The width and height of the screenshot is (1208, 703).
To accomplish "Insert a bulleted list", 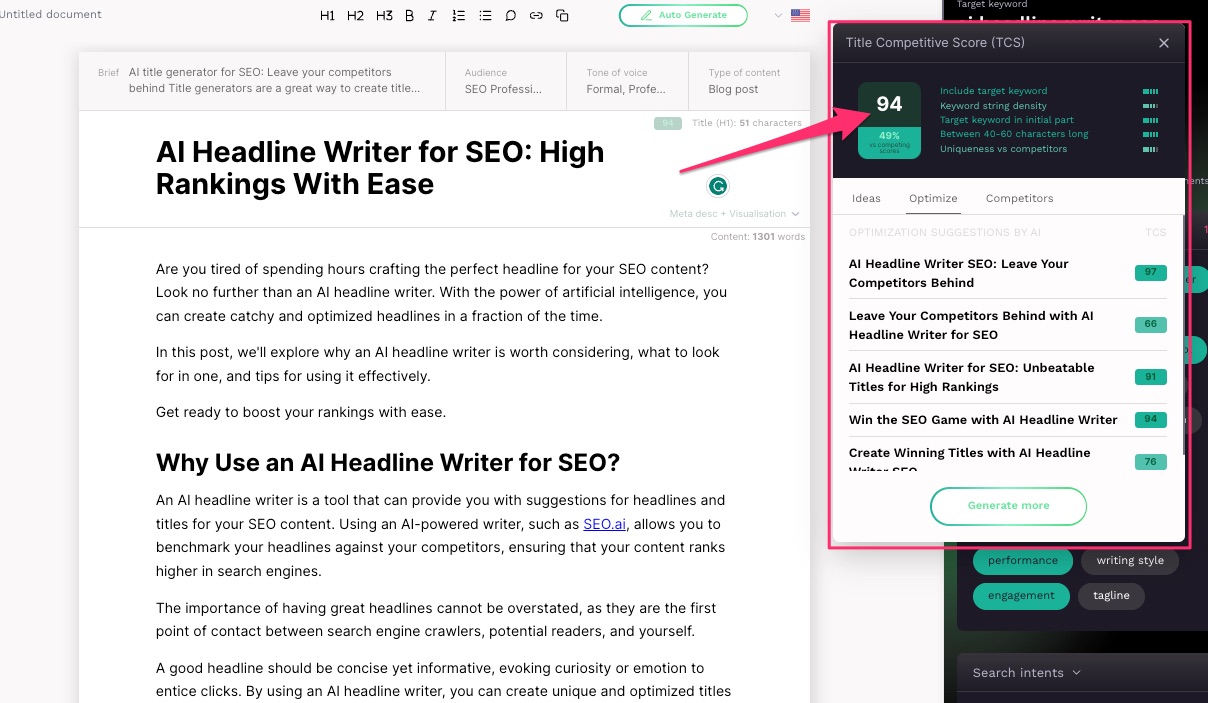I will pyautogui.click(x=485, y=16).
